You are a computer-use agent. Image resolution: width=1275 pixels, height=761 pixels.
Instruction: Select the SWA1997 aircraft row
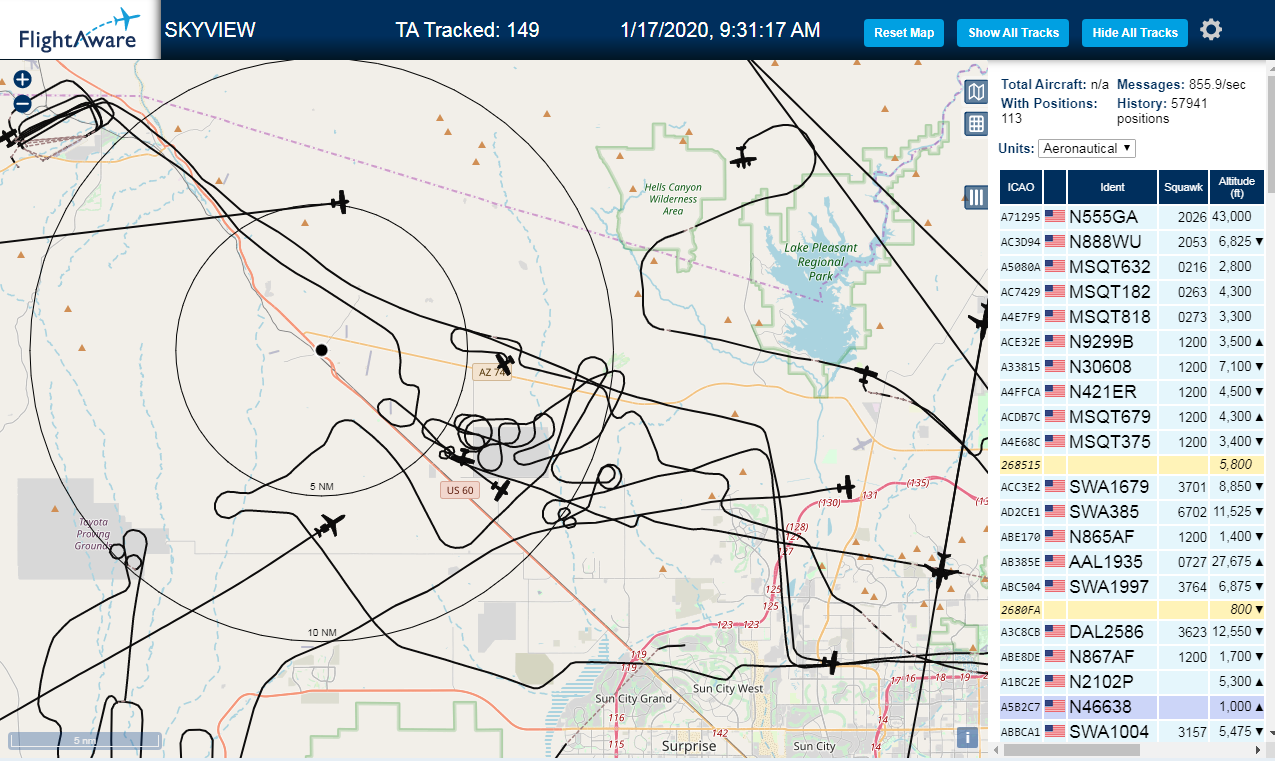coord(1132,586)
